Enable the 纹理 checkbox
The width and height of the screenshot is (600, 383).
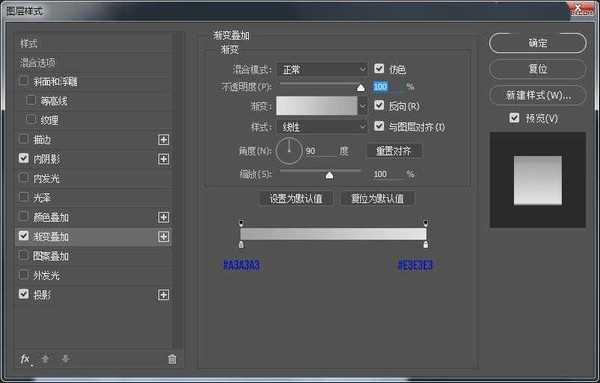point(31,119)
